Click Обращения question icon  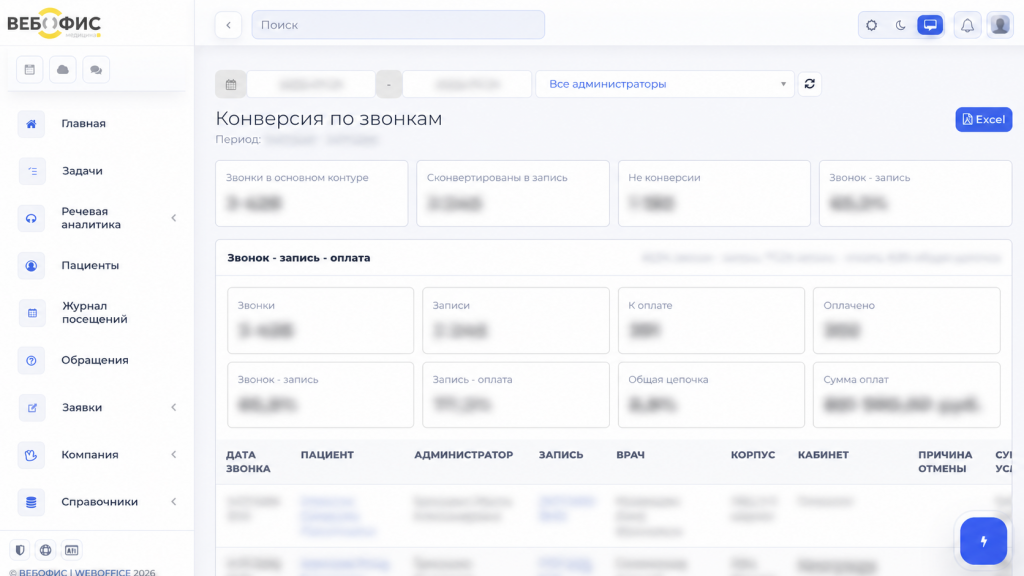pyautogui.click(x=31, y=360)
